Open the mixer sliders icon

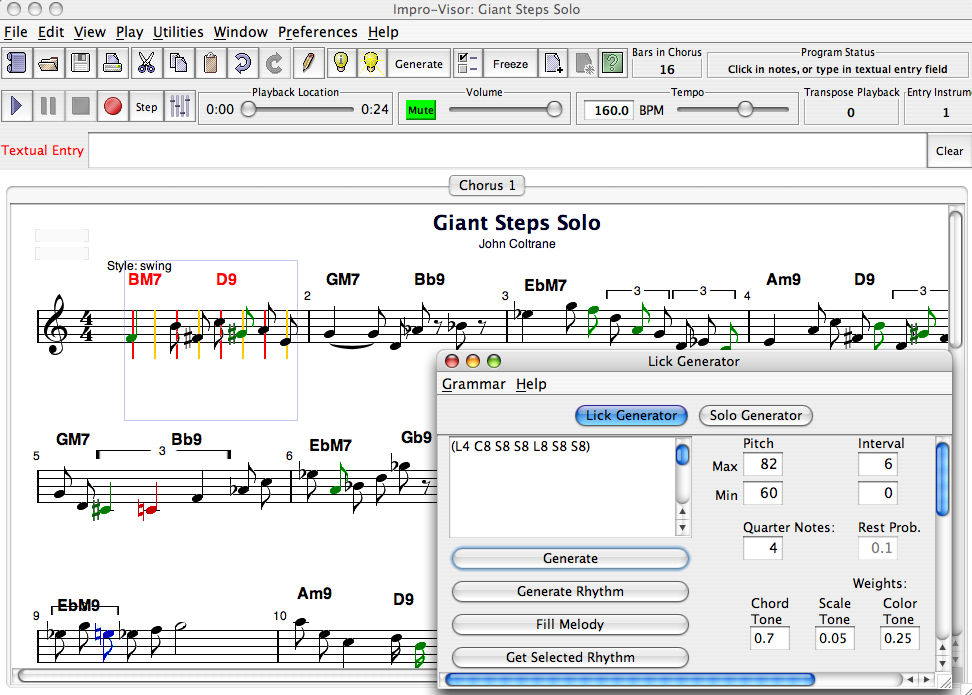tap(180, 107)
